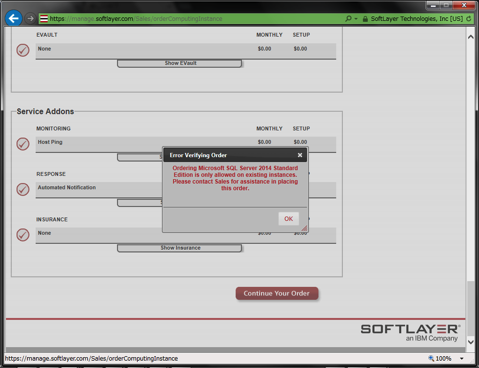
Task: Click the red error message text
Action: [235, 178]
